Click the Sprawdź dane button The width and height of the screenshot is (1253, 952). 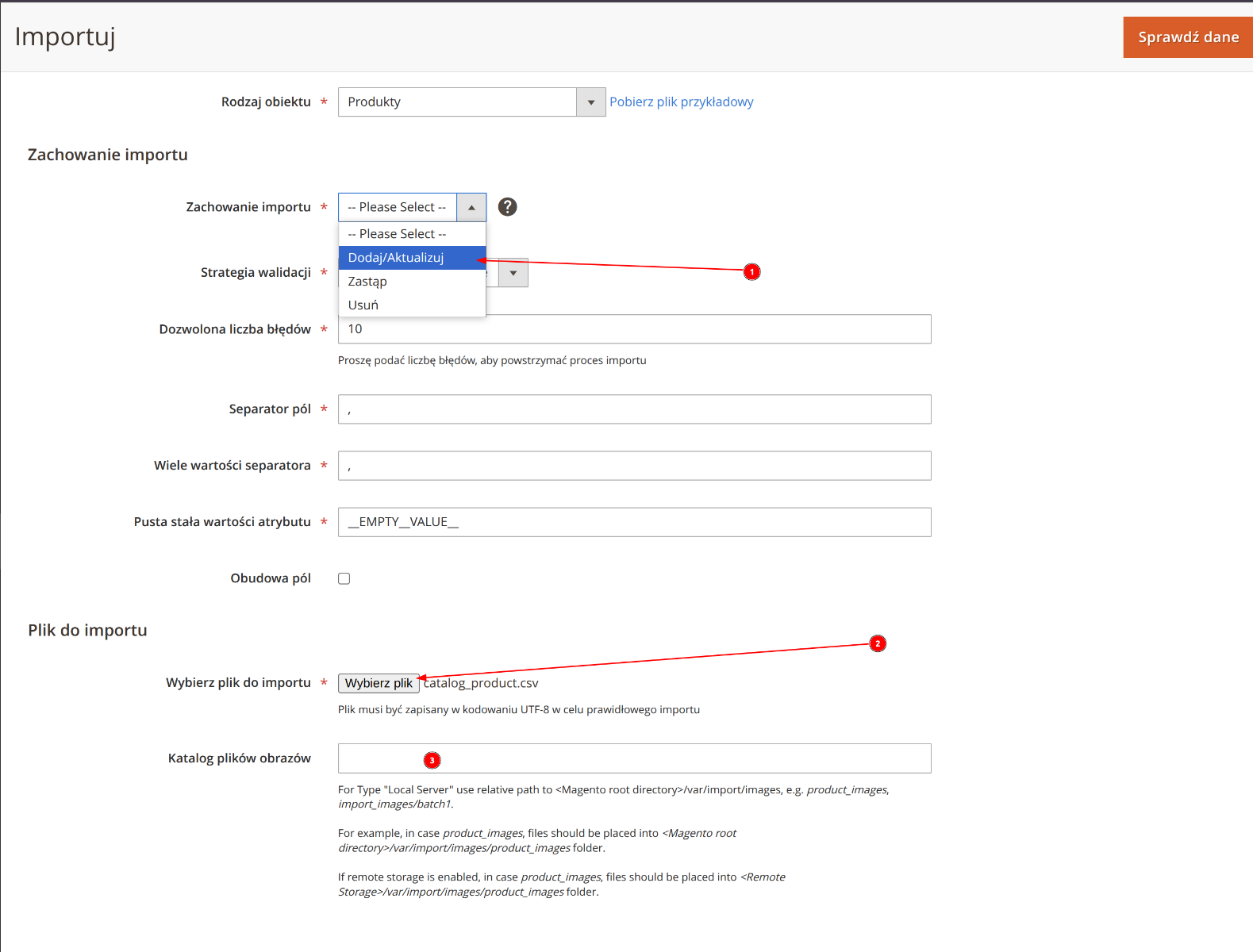tap(1187, 37)
